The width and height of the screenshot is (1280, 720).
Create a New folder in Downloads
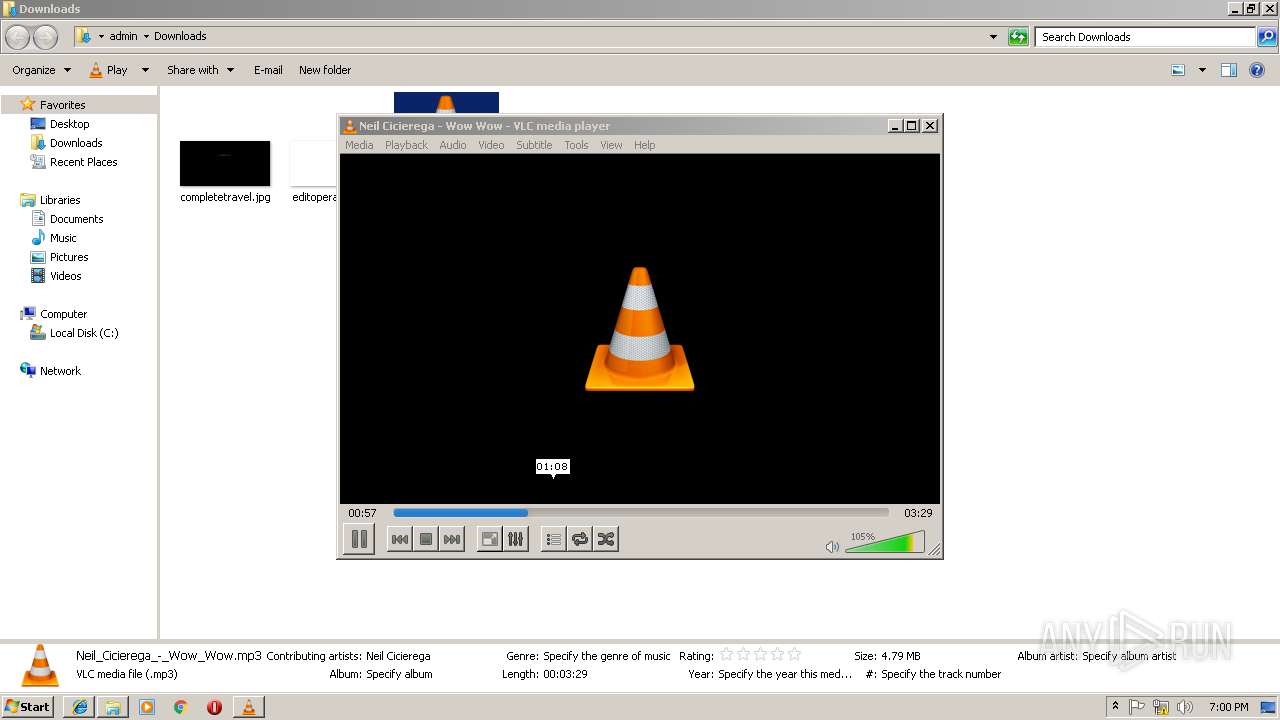pyautogui.click(x=325, y=70)
